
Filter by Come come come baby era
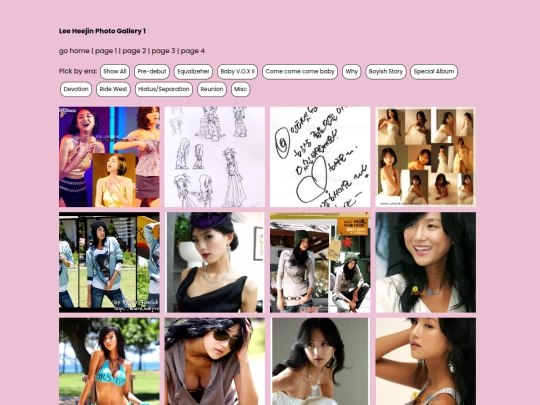coord(300,72)
